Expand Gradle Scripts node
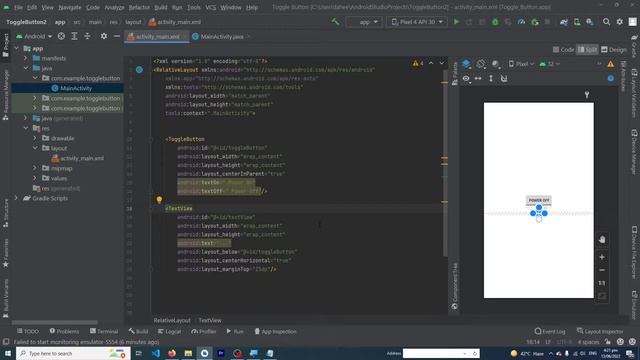 16,198
